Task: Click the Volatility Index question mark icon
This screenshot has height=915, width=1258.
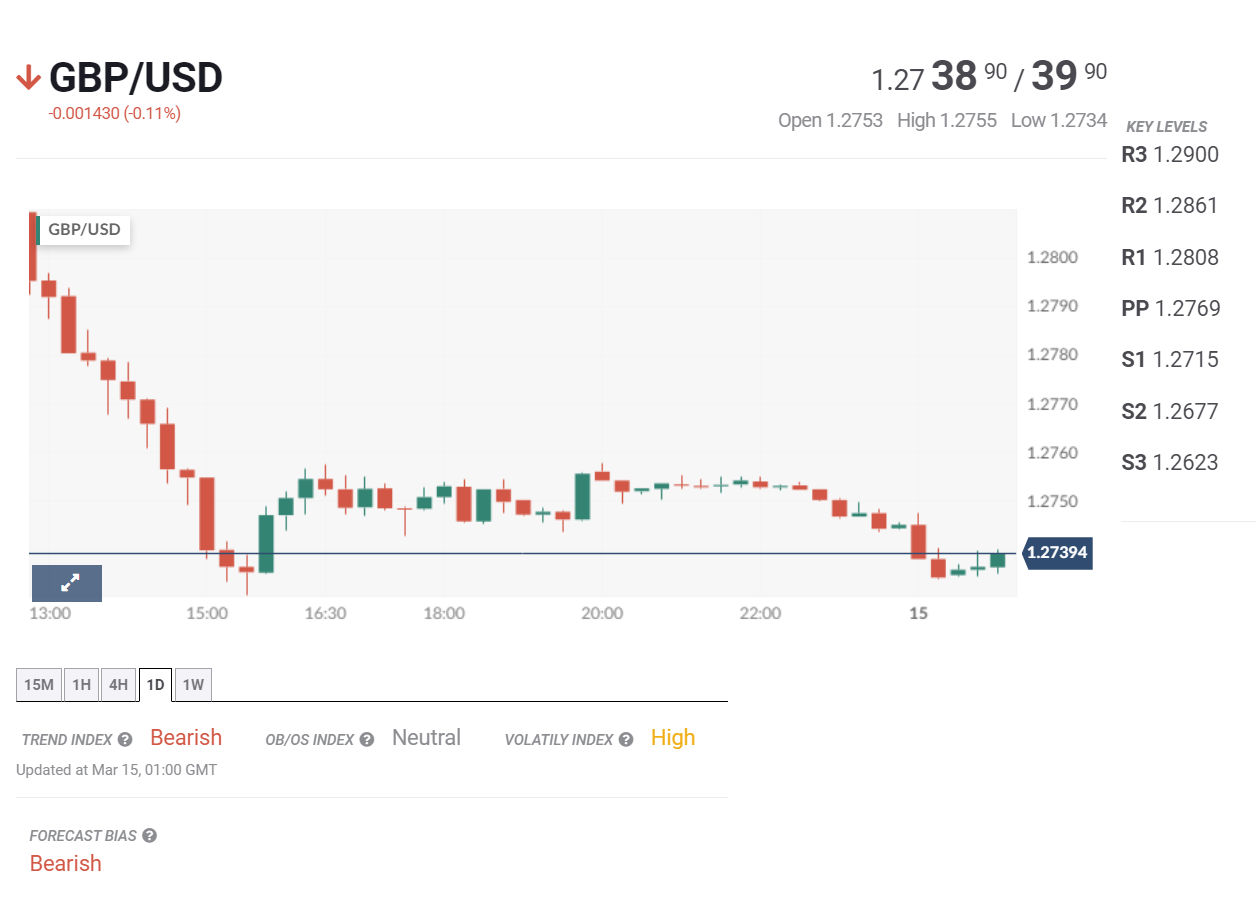Action: tap(626, 740)
